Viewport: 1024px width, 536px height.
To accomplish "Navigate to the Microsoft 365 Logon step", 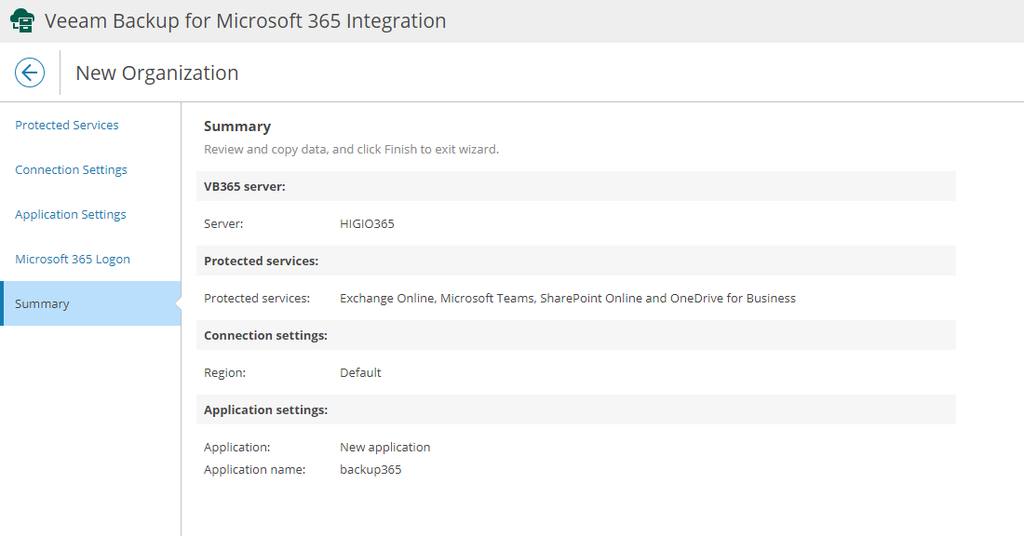I will point(73,259).
